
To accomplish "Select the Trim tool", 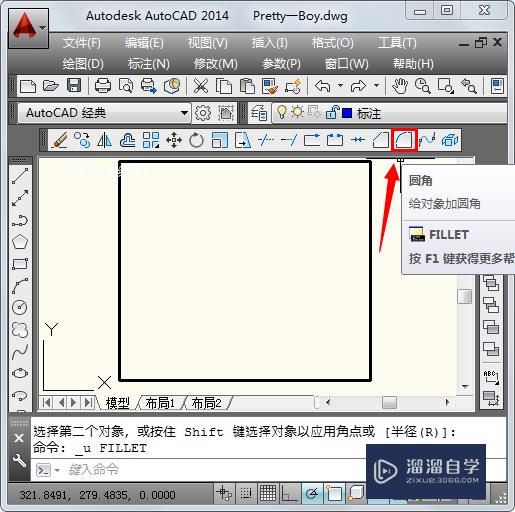I will [266, 140].
